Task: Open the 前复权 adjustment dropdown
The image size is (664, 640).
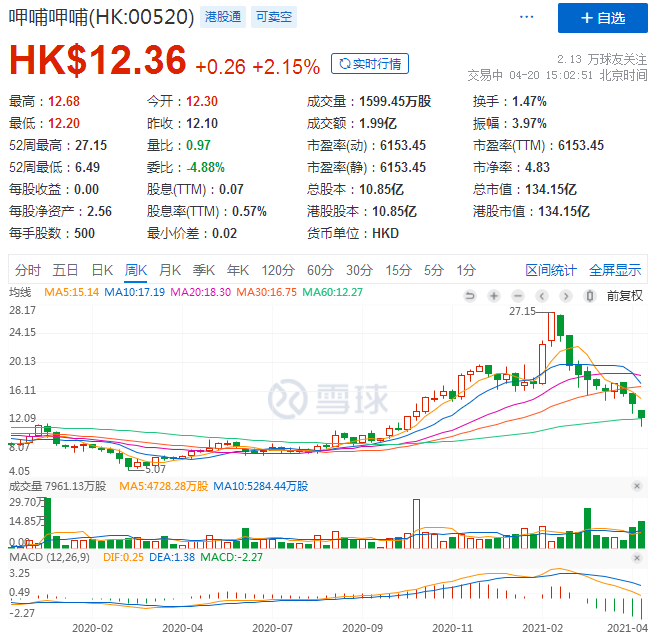Action: 623,296
